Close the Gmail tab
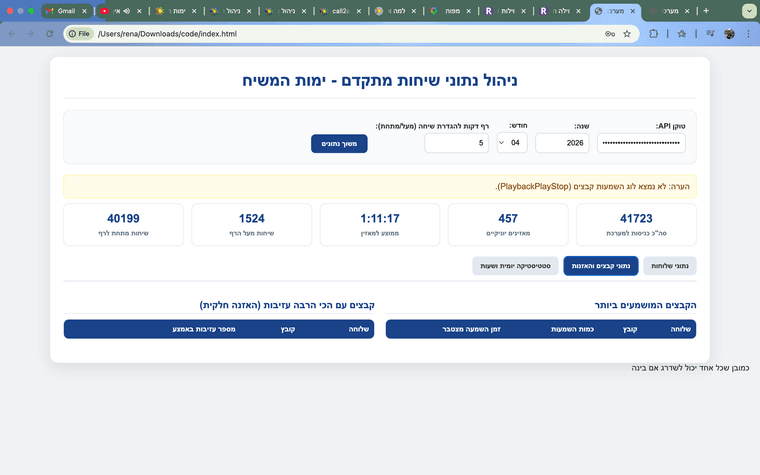The width and height of the screenshot is (760, 475). 84,11
